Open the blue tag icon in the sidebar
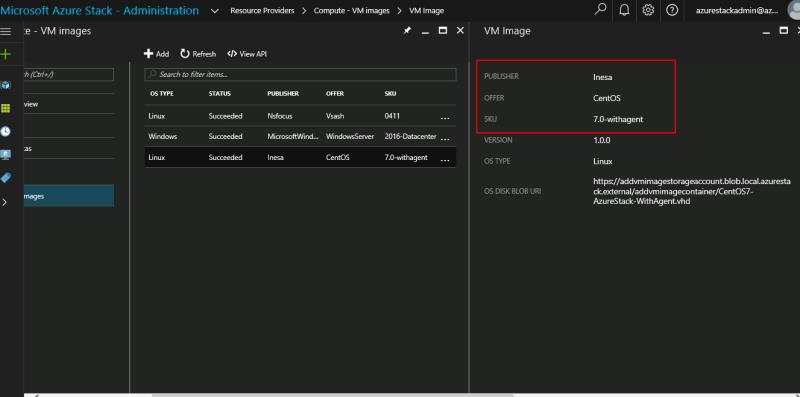 6,178
